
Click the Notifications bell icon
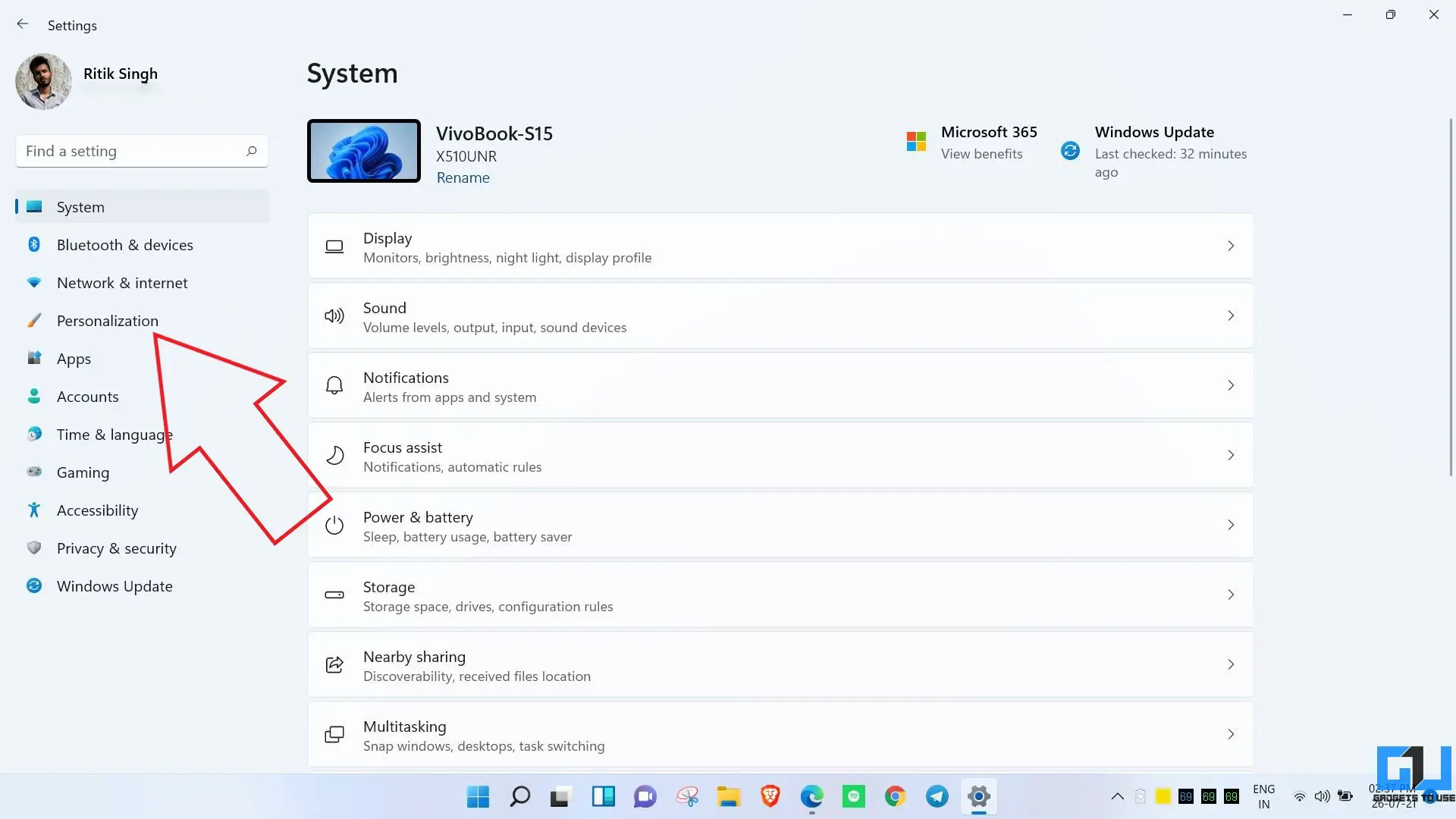coord(334,385)
